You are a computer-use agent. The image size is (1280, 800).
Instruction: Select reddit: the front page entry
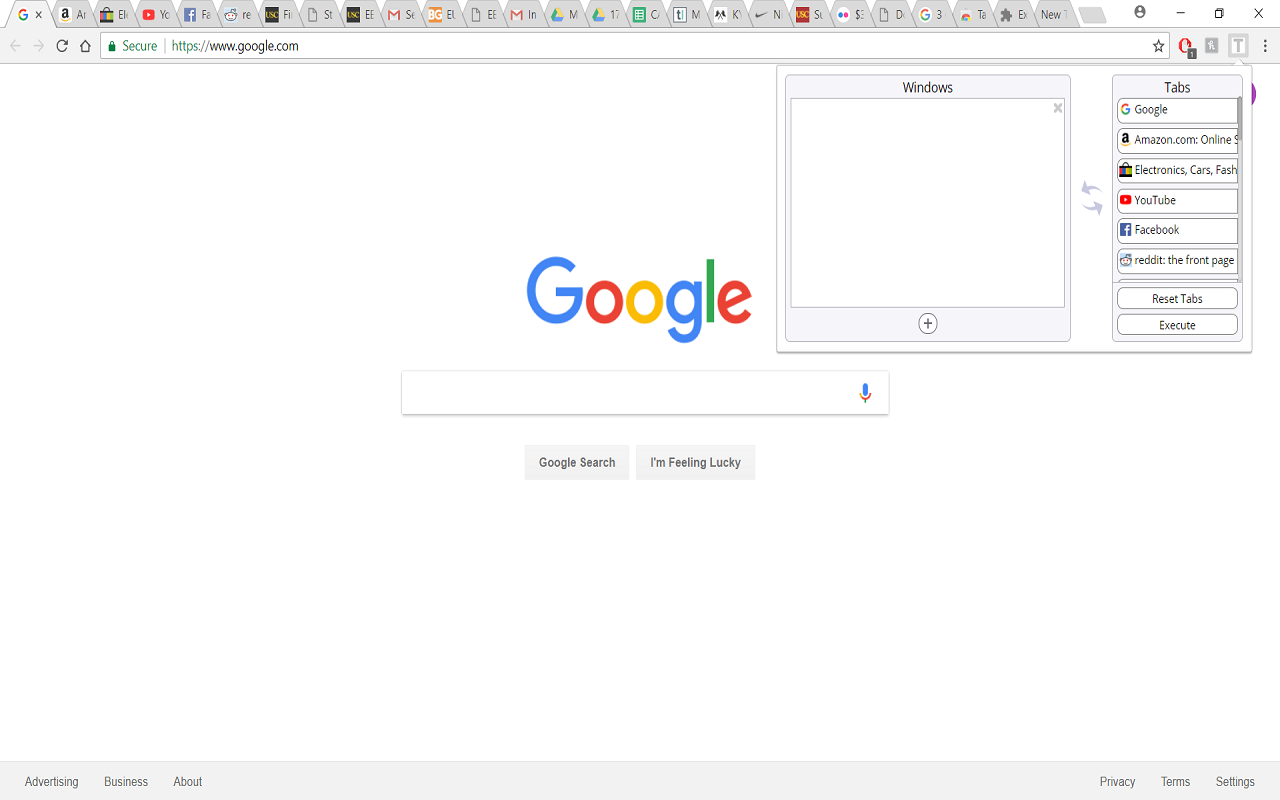pos(1177,260)
